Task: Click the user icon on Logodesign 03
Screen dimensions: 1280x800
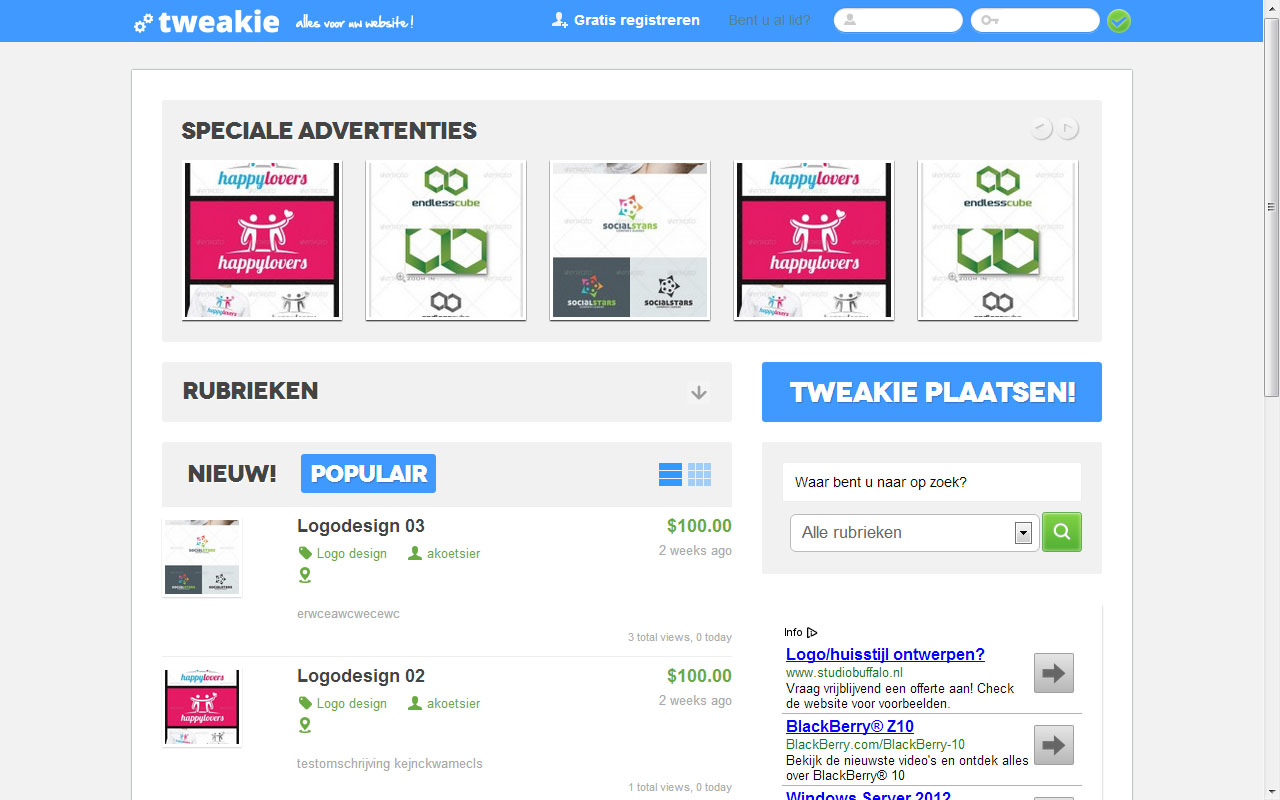Action: pyautogui.click(x=415, y=553)
